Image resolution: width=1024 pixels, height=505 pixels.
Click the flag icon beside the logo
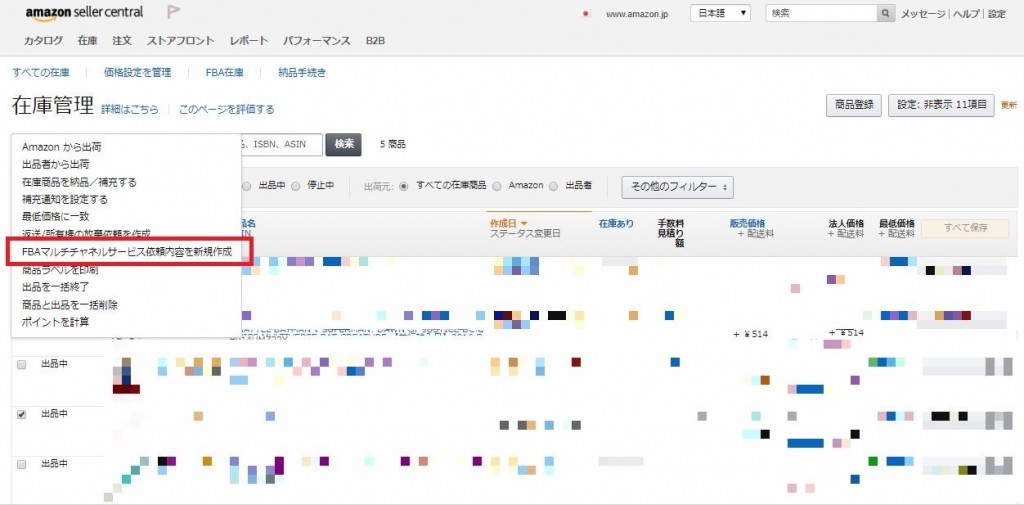pyautogui.click(x=173, y=13)
